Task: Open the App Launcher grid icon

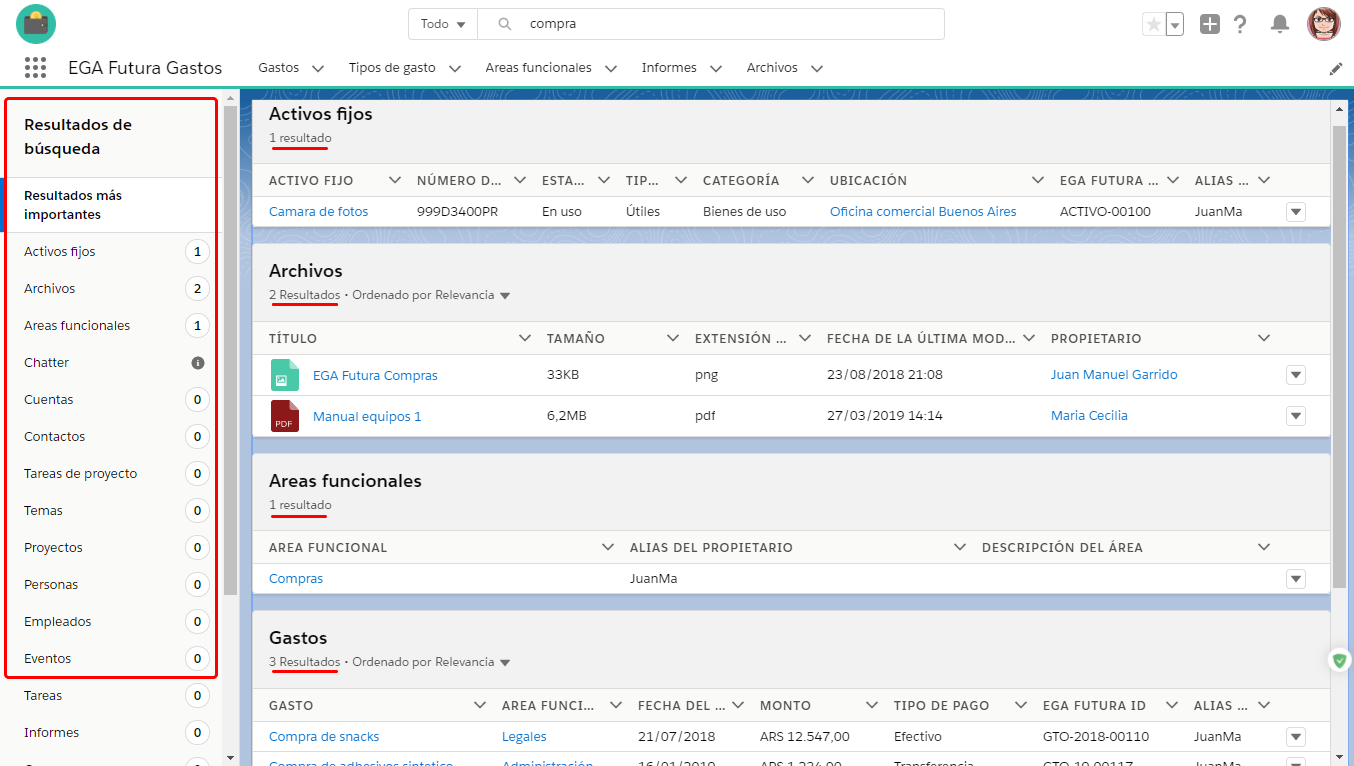Action: (36, 68)
